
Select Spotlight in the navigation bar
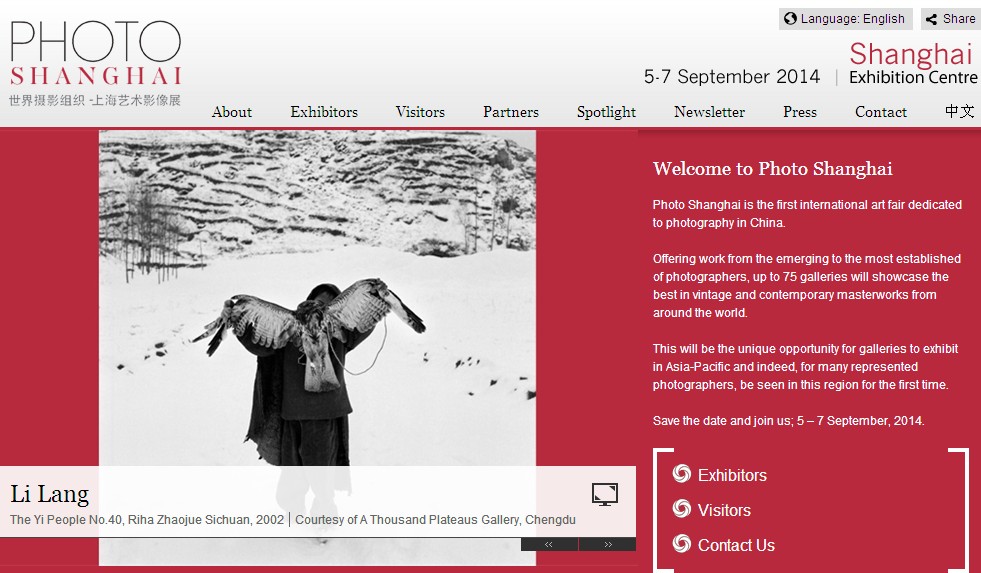pos(606,113)
